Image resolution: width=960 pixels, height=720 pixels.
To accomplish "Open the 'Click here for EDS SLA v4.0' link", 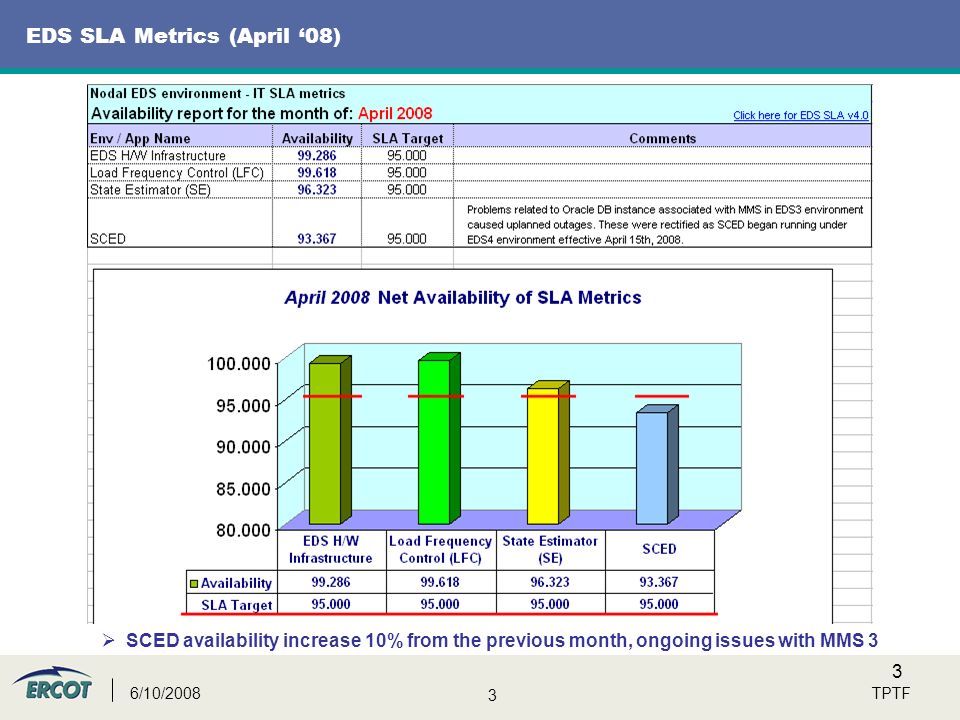I will 801,115.
